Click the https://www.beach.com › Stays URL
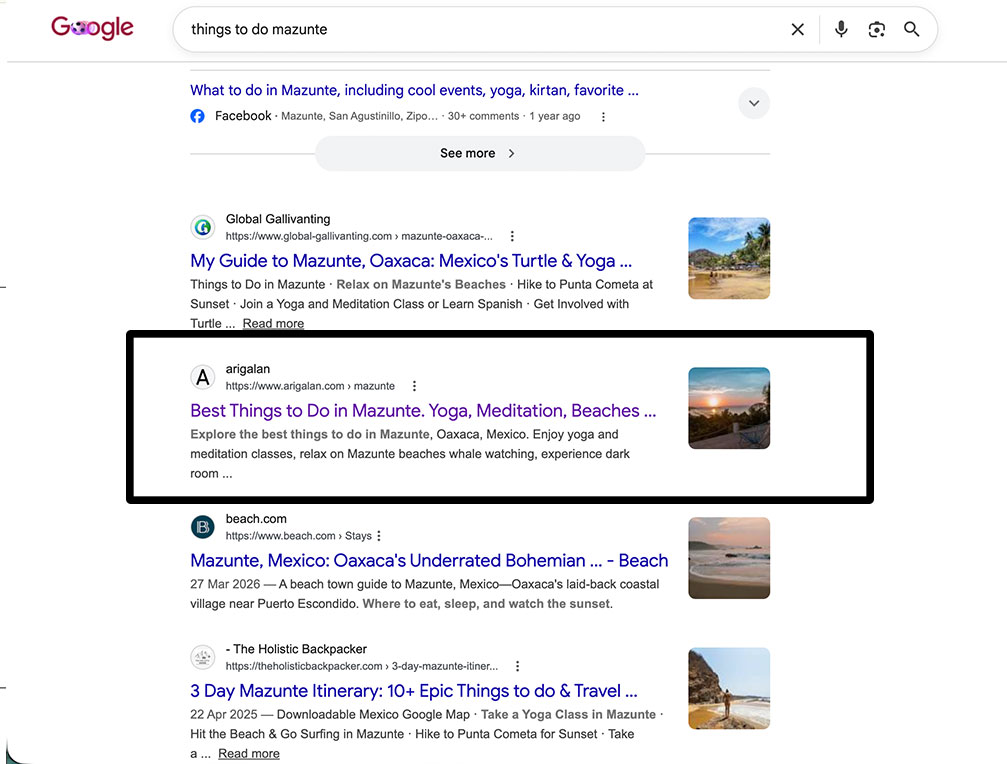This screenshot has width=1007, height=764. 299,536
